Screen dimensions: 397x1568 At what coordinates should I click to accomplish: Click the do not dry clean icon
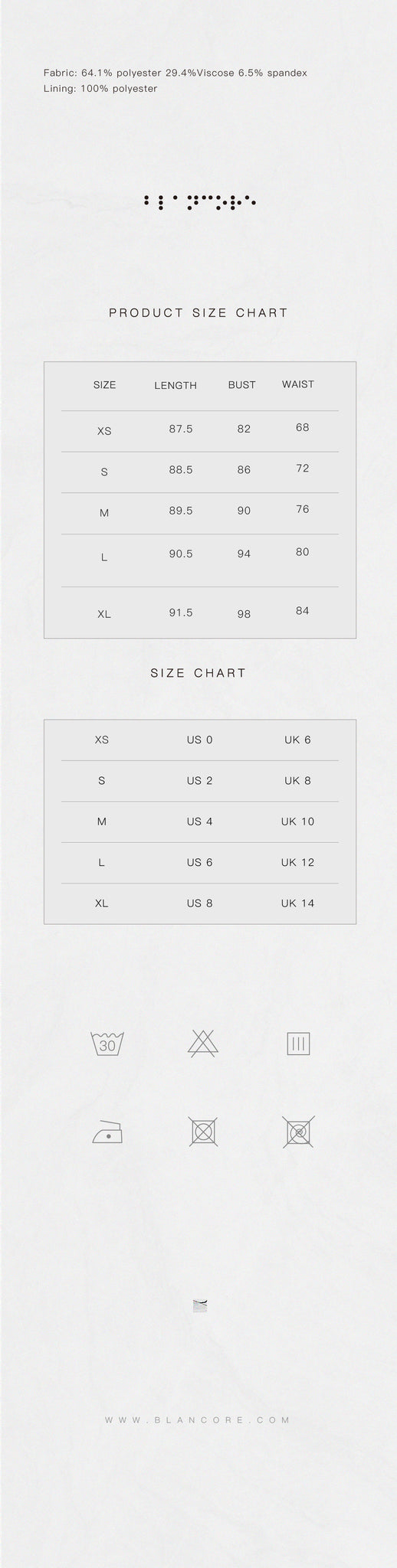click(x=298, y=1132)
